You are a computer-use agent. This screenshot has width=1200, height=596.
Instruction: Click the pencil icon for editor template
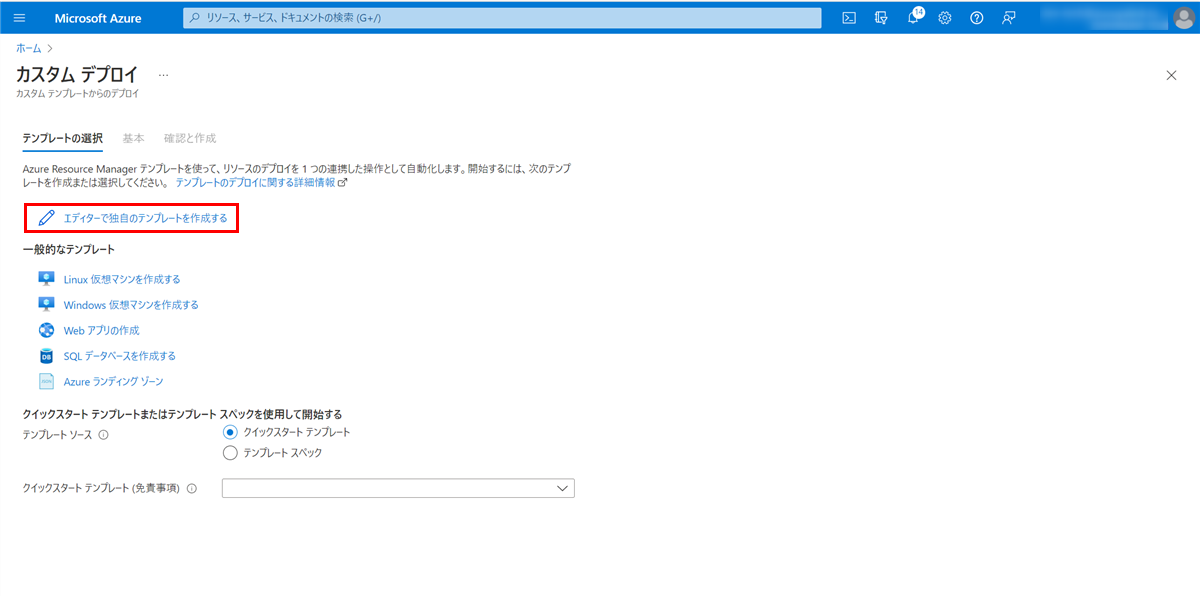click(46, 217)
